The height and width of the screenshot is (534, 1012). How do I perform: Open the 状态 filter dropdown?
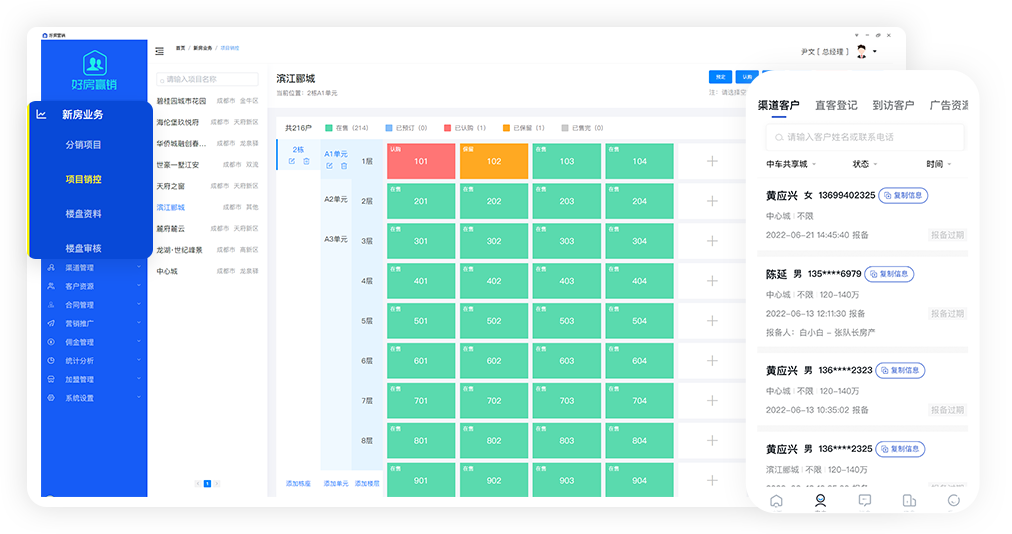pos(864,164)
